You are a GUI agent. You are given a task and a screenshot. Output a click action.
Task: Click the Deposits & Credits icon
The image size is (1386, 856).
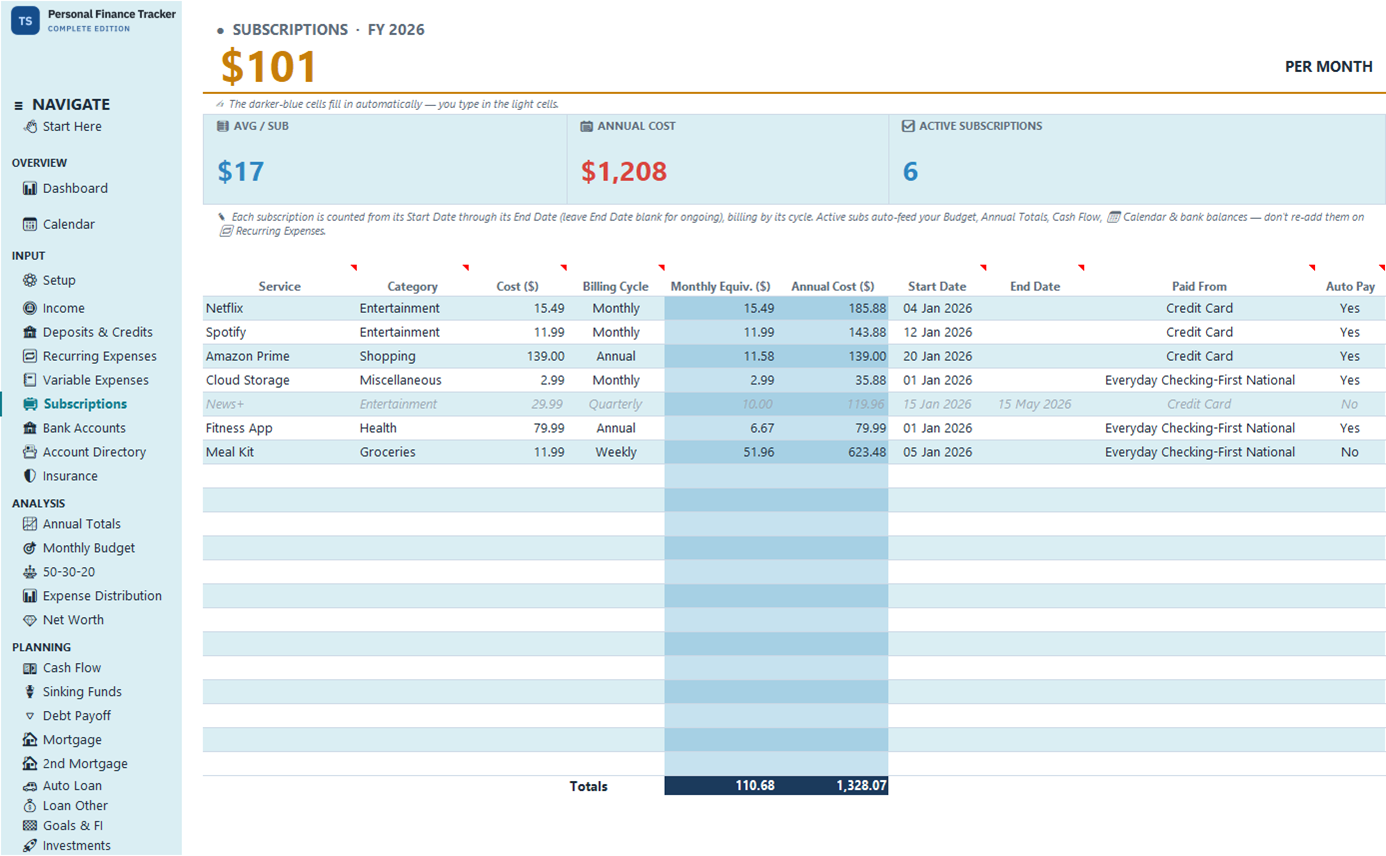pos(30,333)
